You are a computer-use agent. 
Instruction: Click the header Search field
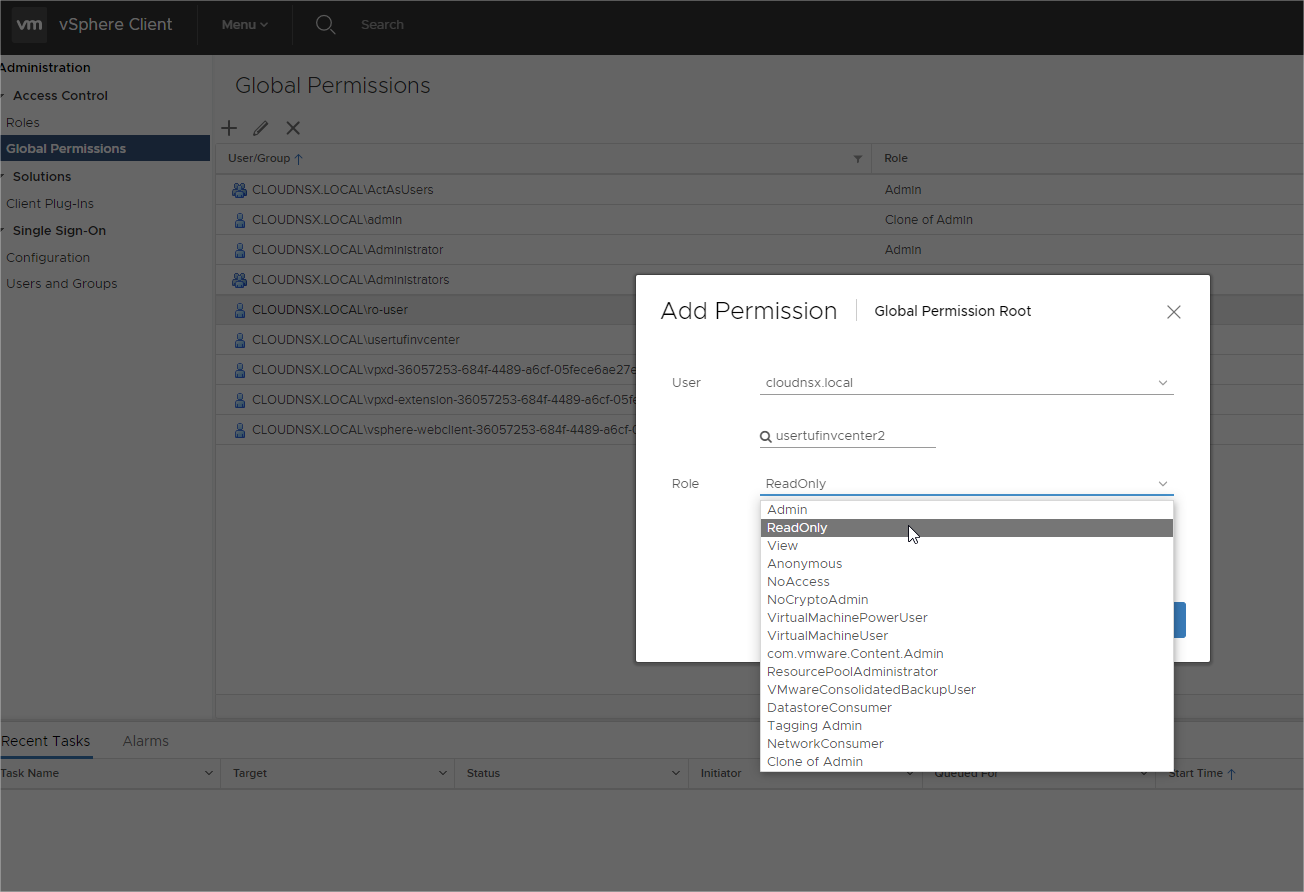coord(383,25)
